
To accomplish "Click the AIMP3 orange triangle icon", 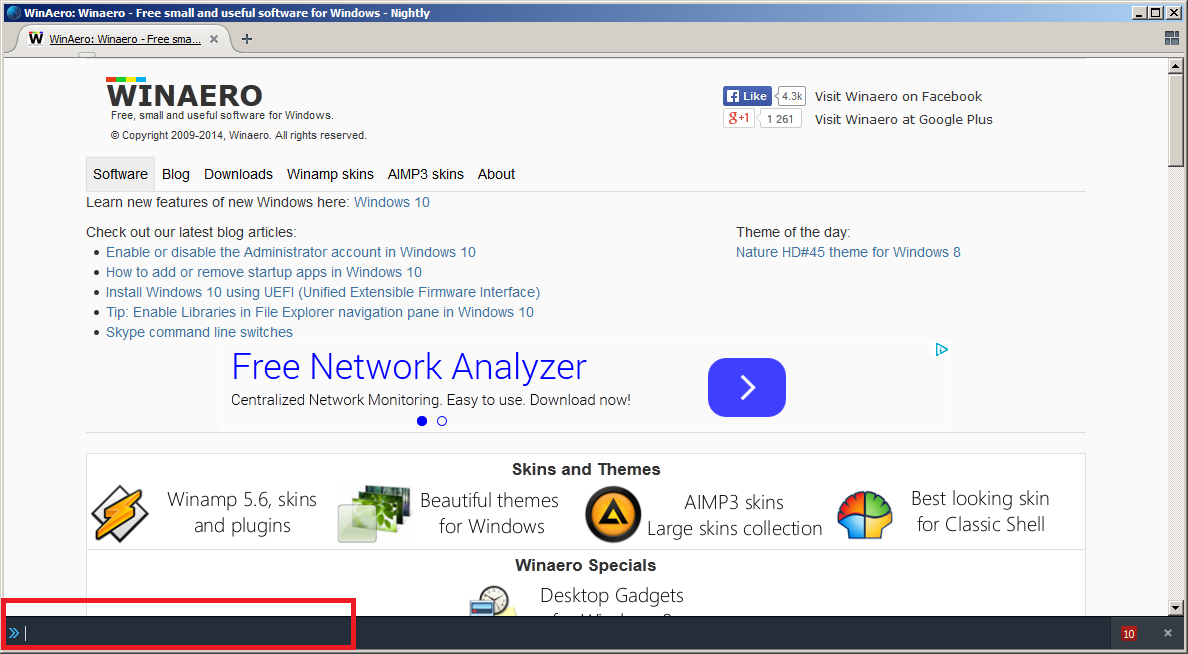I will click(x=613, y=514).
